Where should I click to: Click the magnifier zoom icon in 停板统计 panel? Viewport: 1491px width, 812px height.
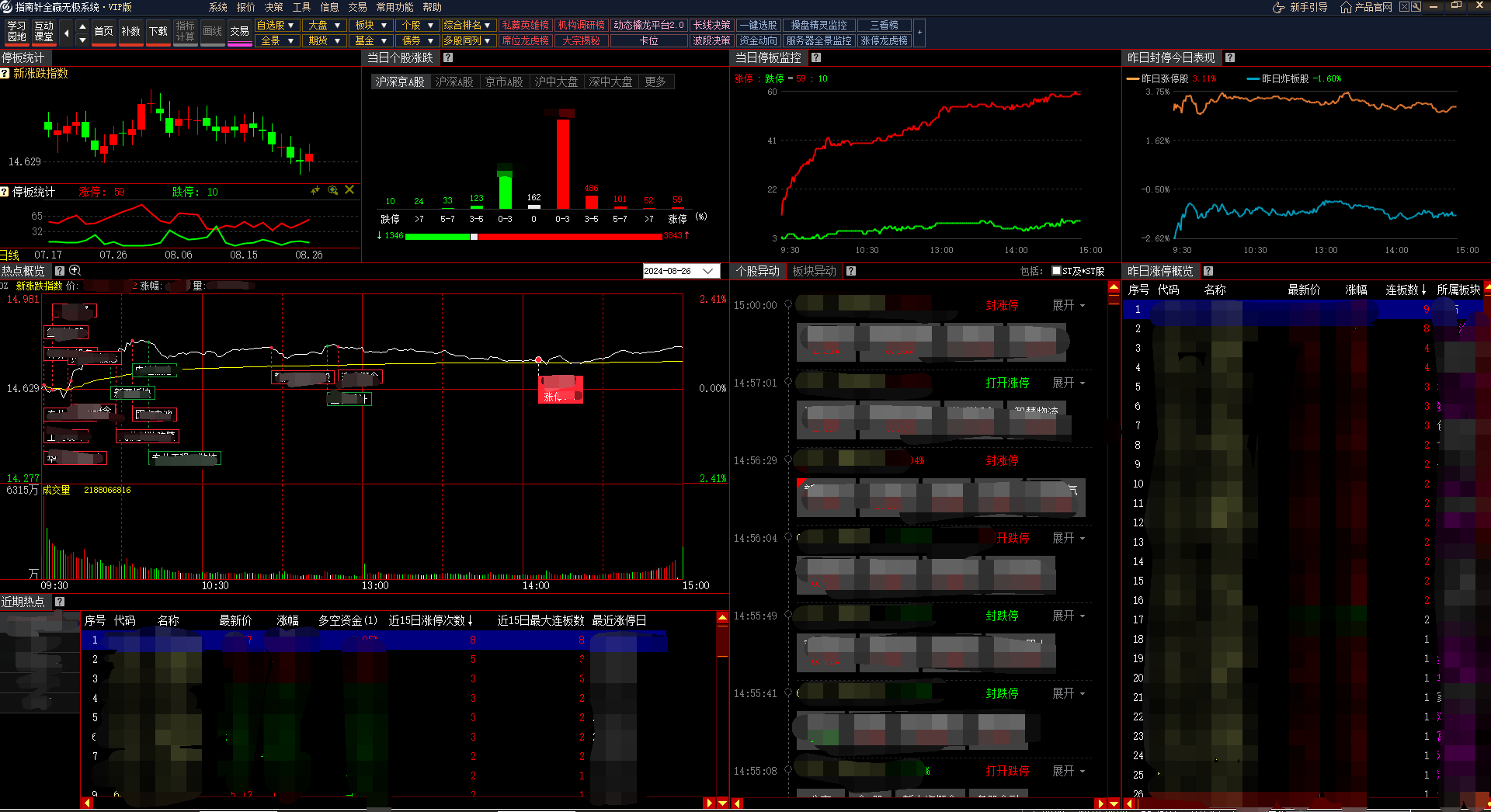point(332,190)
